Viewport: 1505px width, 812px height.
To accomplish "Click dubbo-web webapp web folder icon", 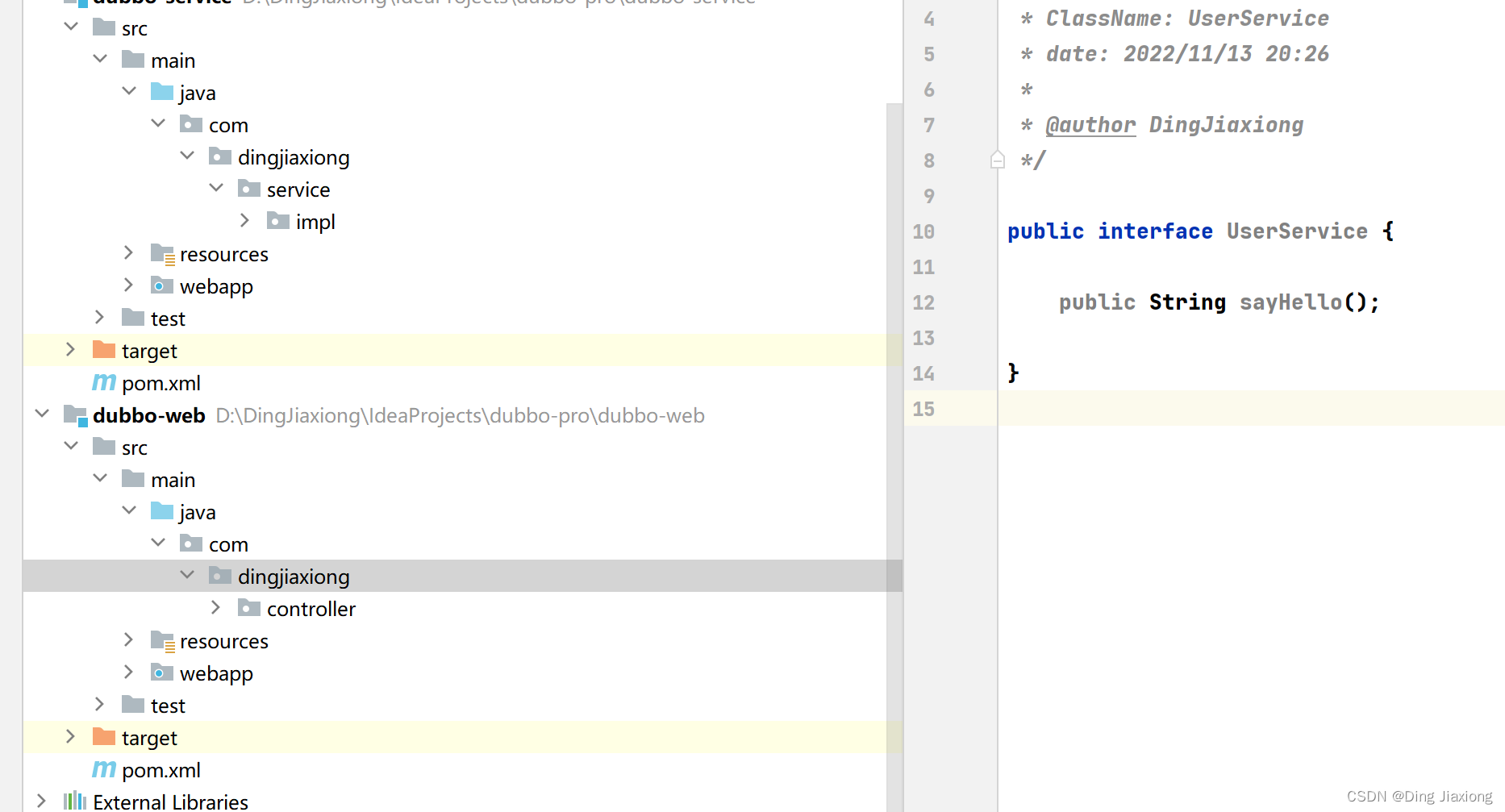I will tap(162, 672).
